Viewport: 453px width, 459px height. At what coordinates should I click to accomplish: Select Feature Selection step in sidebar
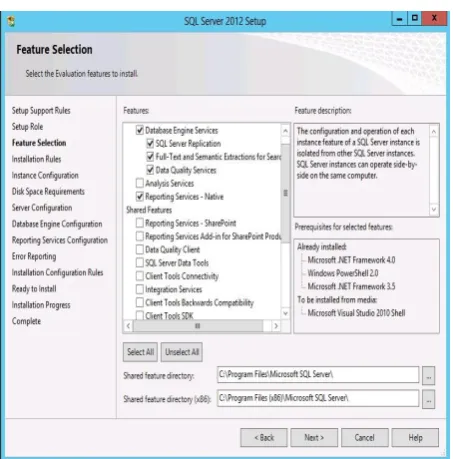tap(39, 143)
